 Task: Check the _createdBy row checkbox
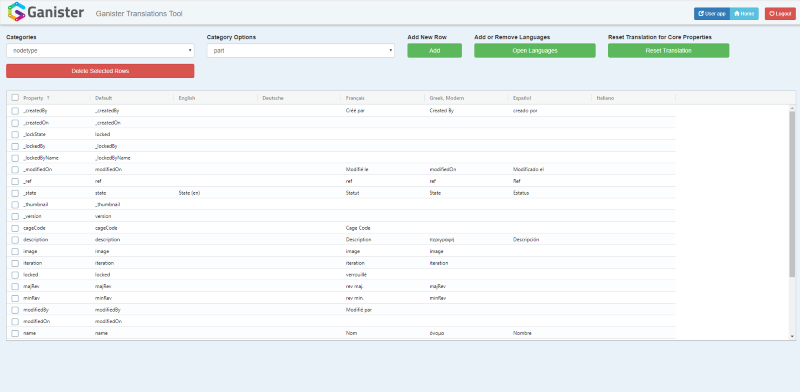coord(15,111)
